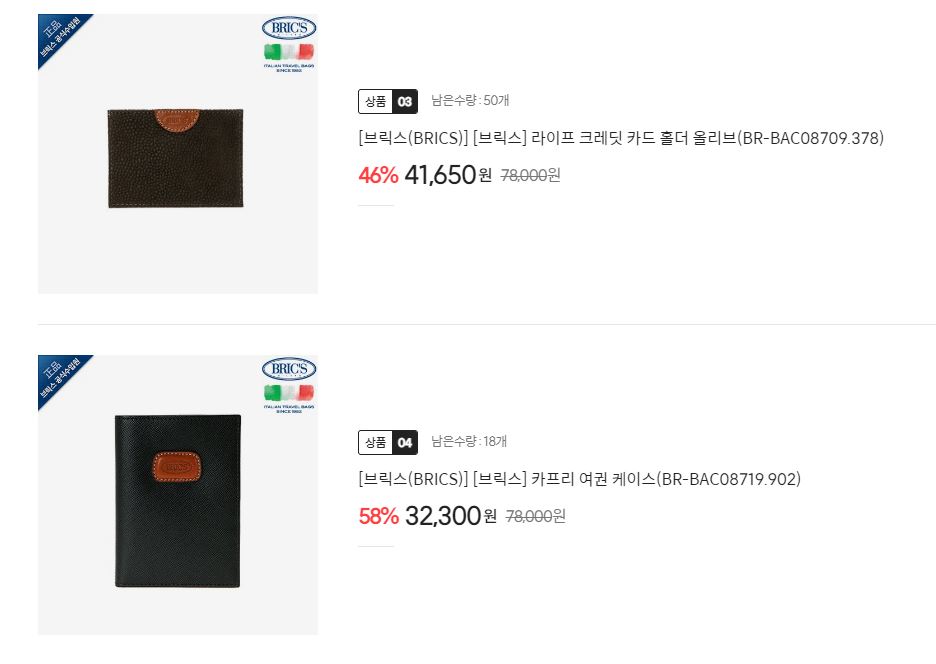
Task: Click the Italian flag icon on the first product
Action: coord(289,52)
